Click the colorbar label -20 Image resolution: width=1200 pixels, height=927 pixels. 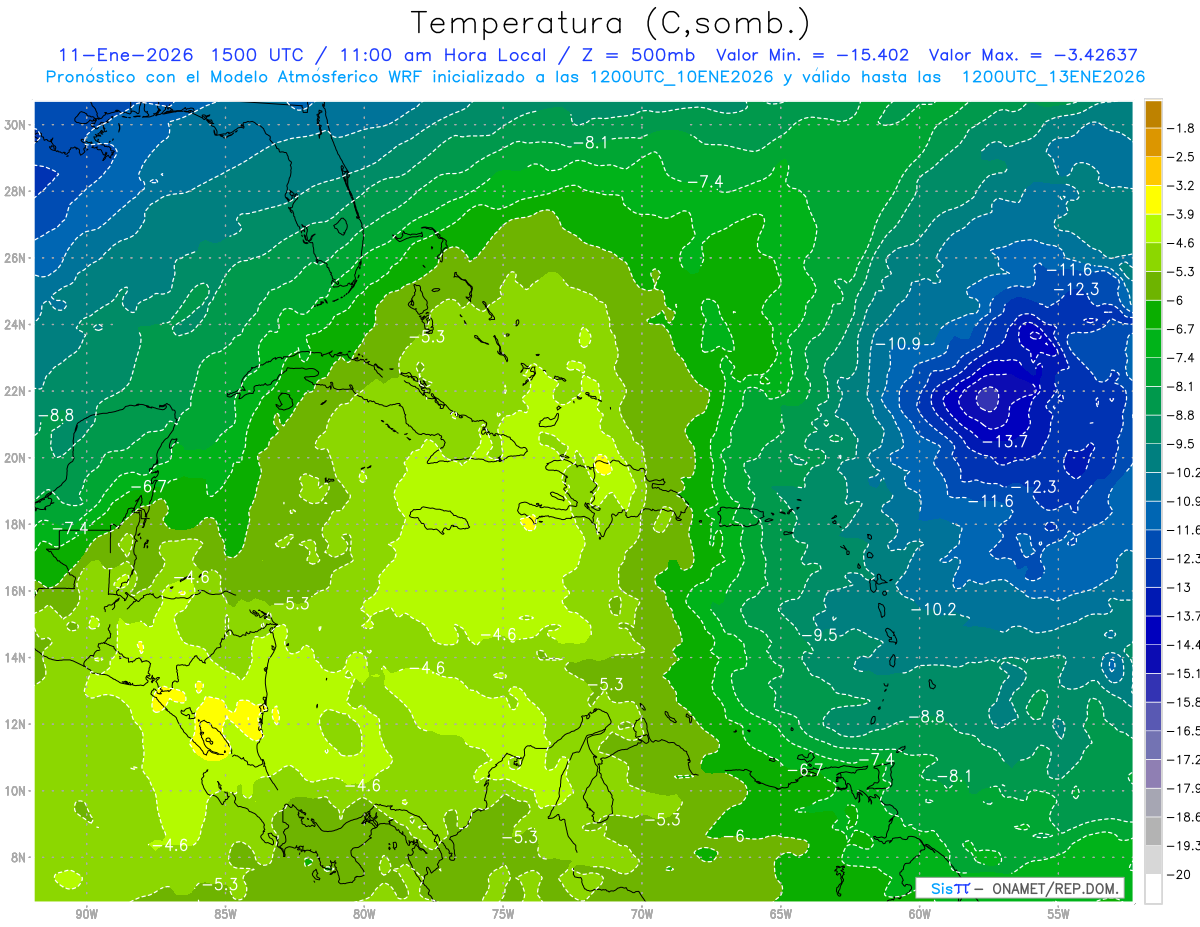click(x=1178, y=873)
